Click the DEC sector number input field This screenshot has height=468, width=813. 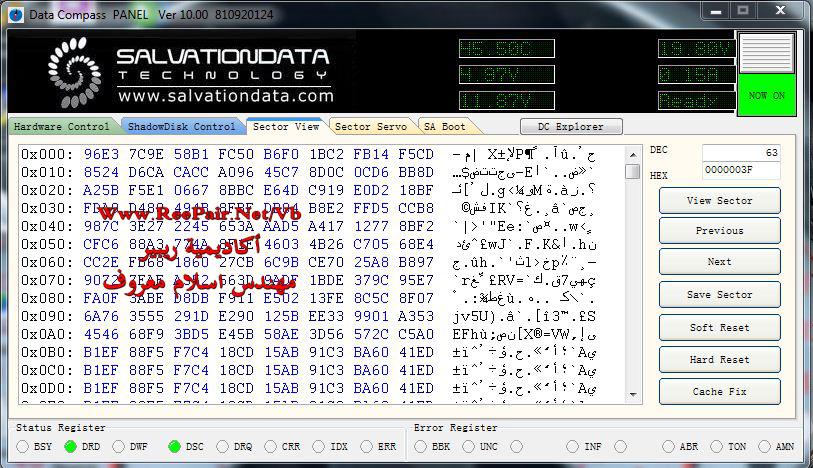click(x=741, y=153)
